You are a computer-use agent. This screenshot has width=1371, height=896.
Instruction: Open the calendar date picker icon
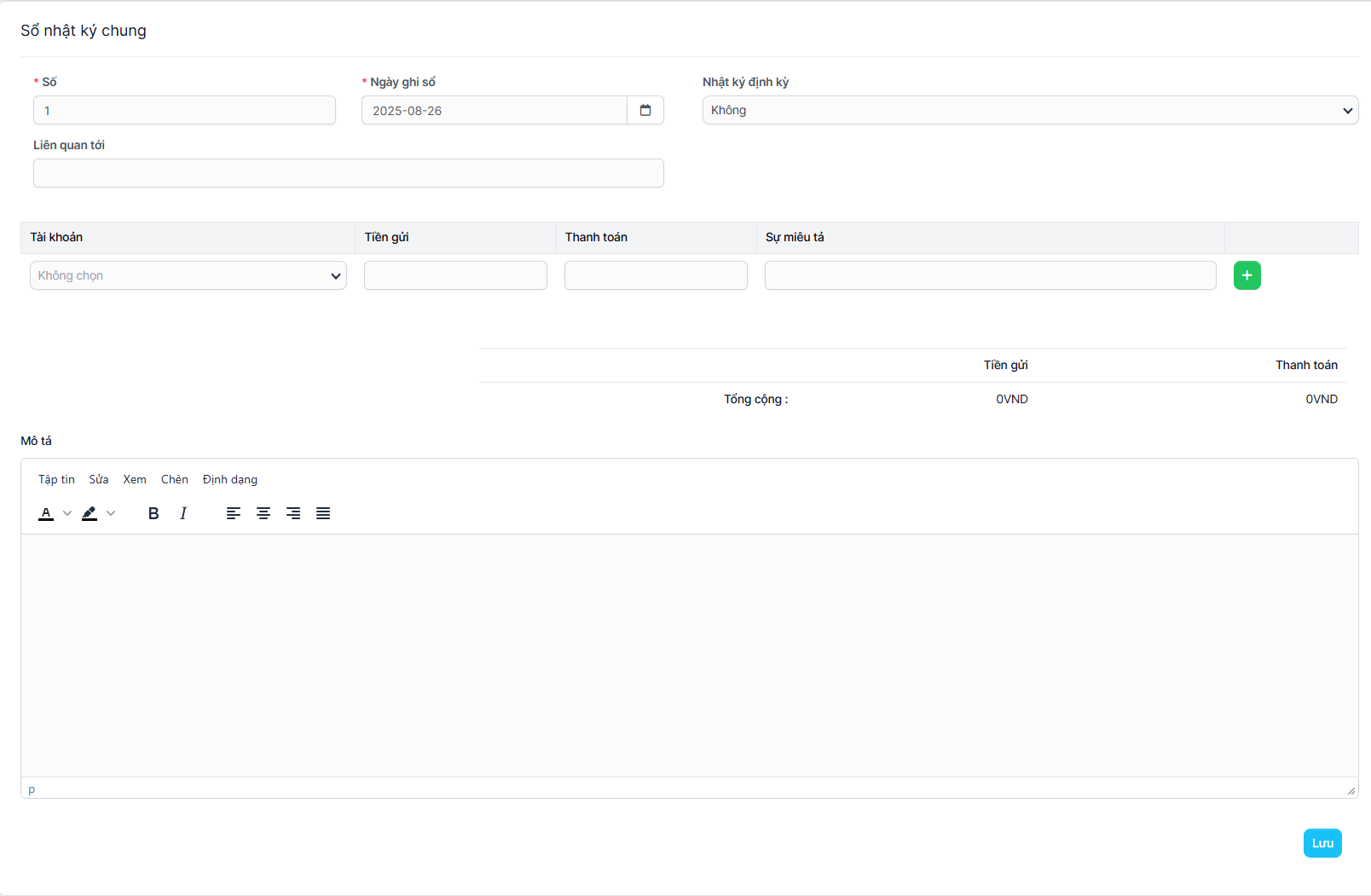(645, 110)
